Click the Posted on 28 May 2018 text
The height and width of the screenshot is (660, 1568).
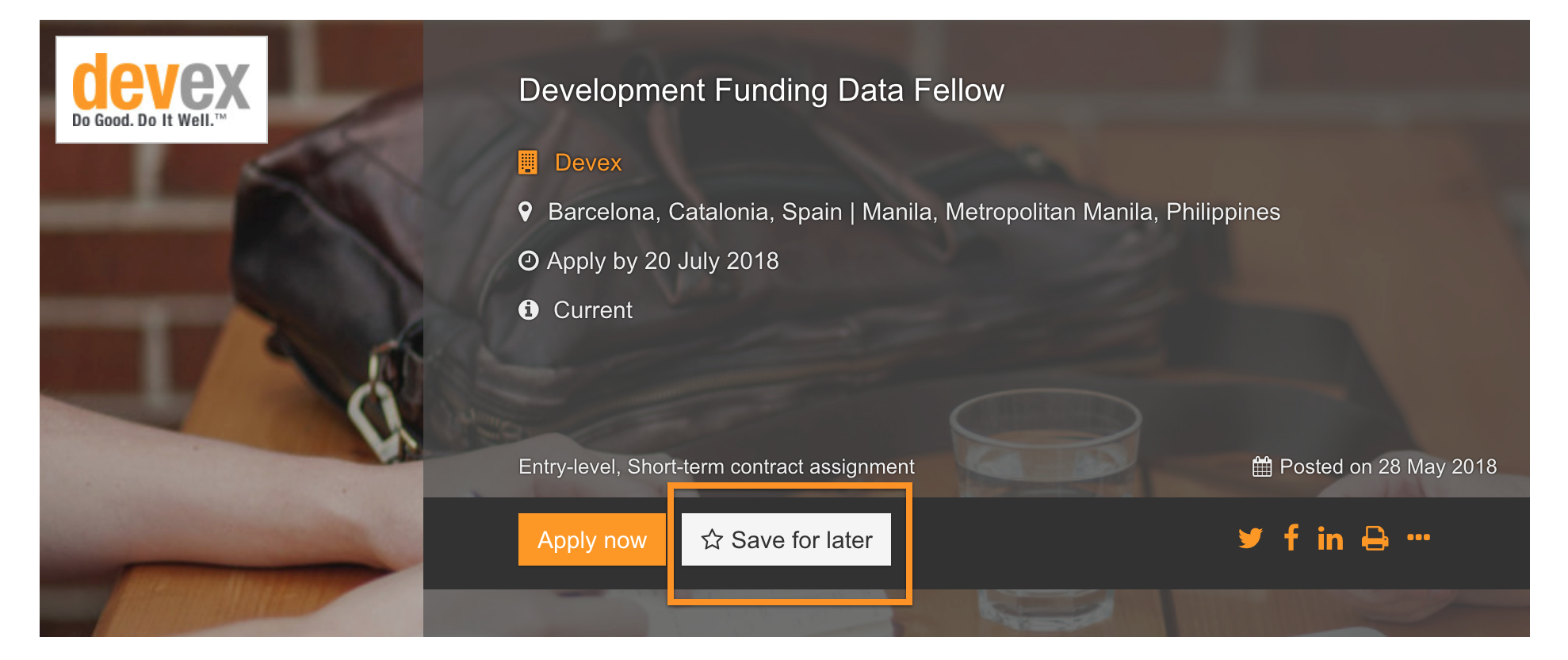click(x=1388, y=466)
